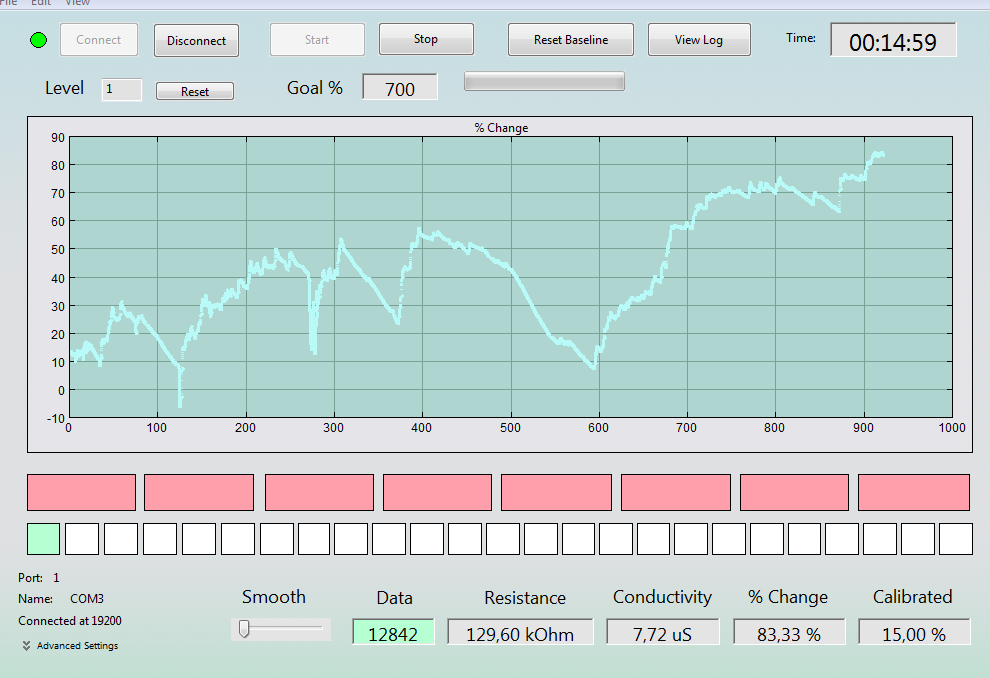Stop the recording session
The height and width of the screenshot is (678, 990).
[426, 39]
